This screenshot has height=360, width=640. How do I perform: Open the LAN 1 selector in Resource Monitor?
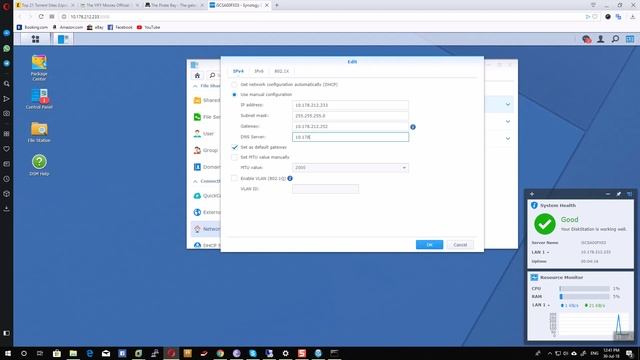tap(540, 305)
